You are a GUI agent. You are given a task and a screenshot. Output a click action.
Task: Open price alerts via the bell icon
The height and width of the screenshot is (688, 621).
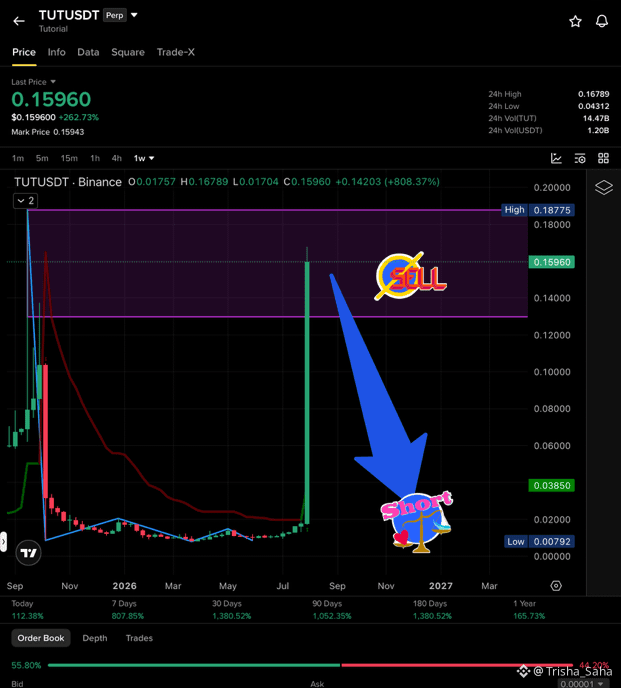point(602,21)
